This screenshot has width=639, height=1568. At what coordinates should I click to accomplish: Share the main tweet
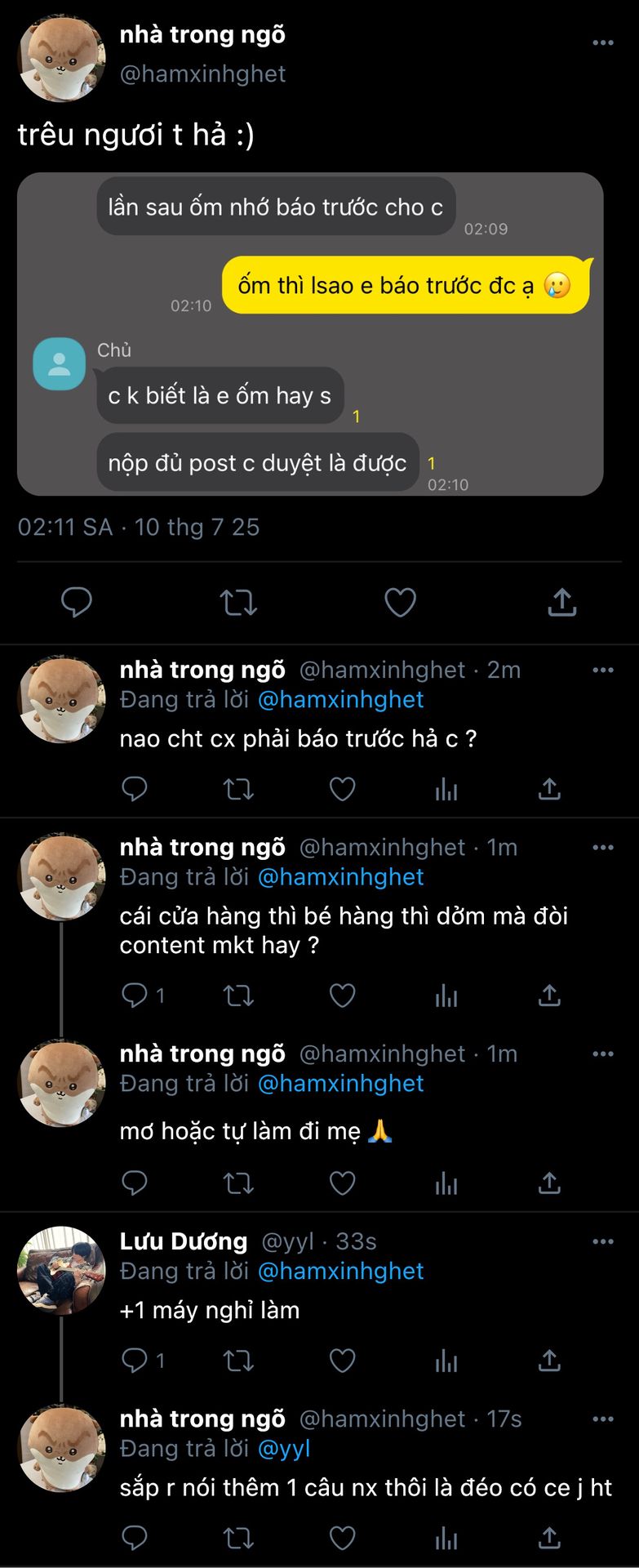[561, 603]
